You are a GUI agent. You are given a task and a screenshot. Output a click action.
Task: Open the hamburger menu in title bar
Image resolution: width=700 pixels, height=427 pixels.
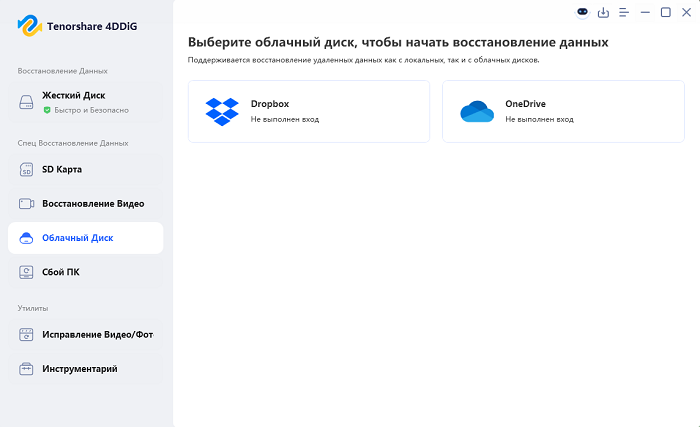pos(624,13)
